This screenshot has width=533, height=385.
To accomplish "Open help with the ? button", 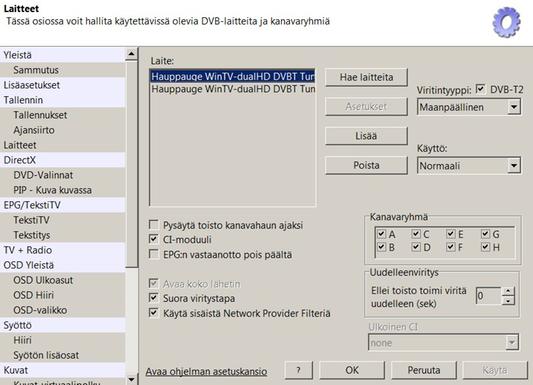I will click(x=298, y=370).
